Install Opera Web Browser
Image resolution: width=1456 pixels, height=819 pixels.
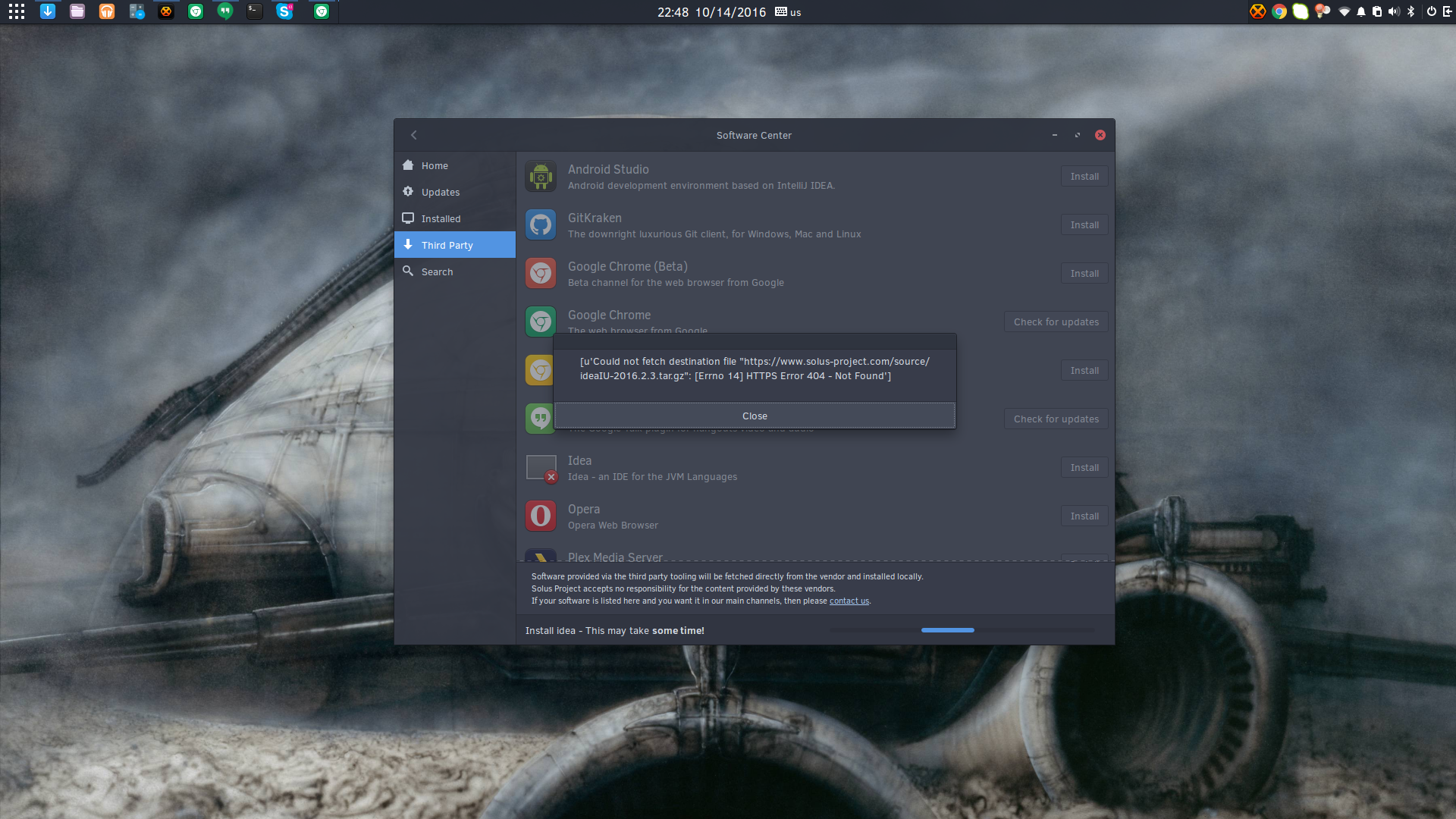1084,516
